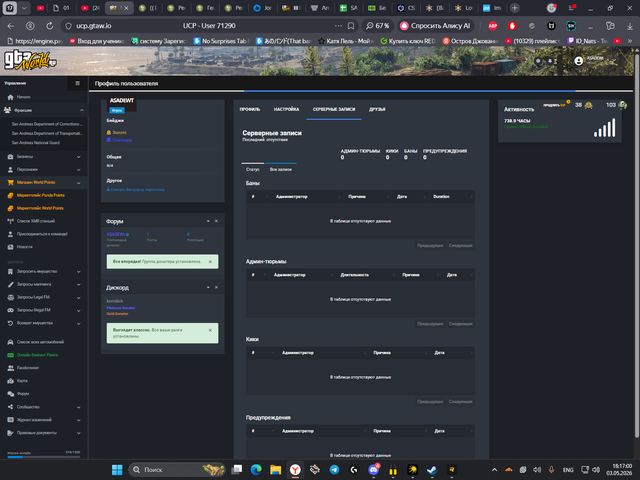
Task: Sort bans table by Администратор column
Action: [292, 197]
